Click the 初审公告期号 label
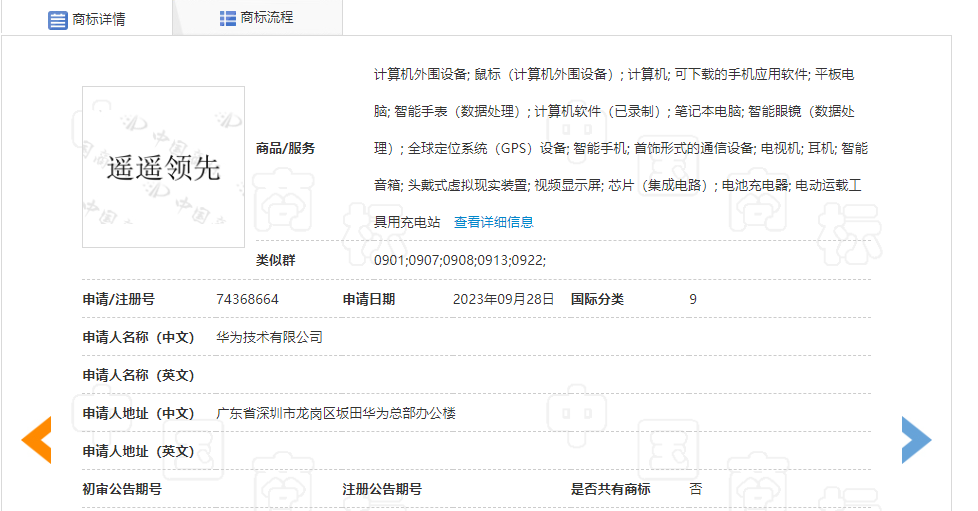This screenshot has height=511, width=978. click(122, 489)
